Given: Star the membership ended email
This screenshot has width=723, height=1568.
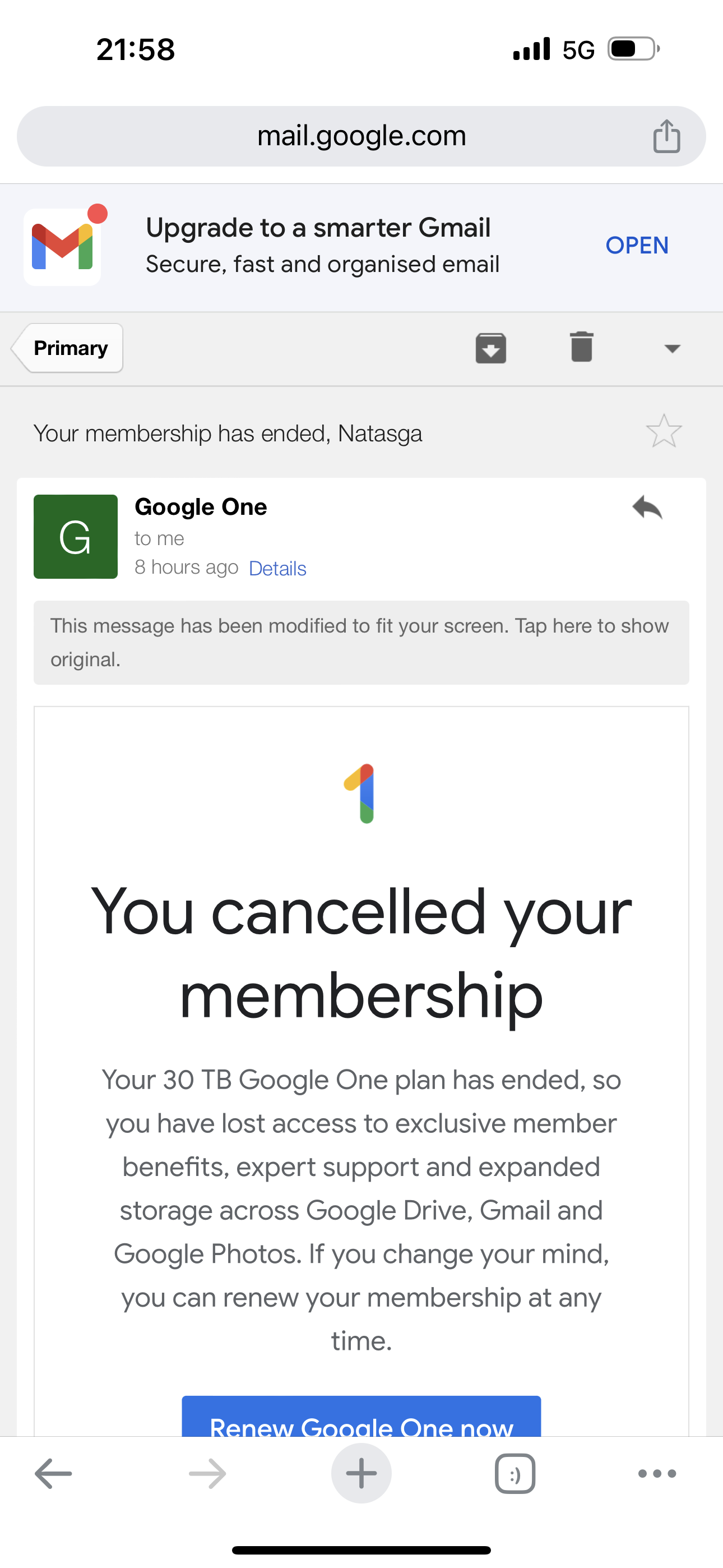Looking at the screenshot, I should (x=664, y=431).
